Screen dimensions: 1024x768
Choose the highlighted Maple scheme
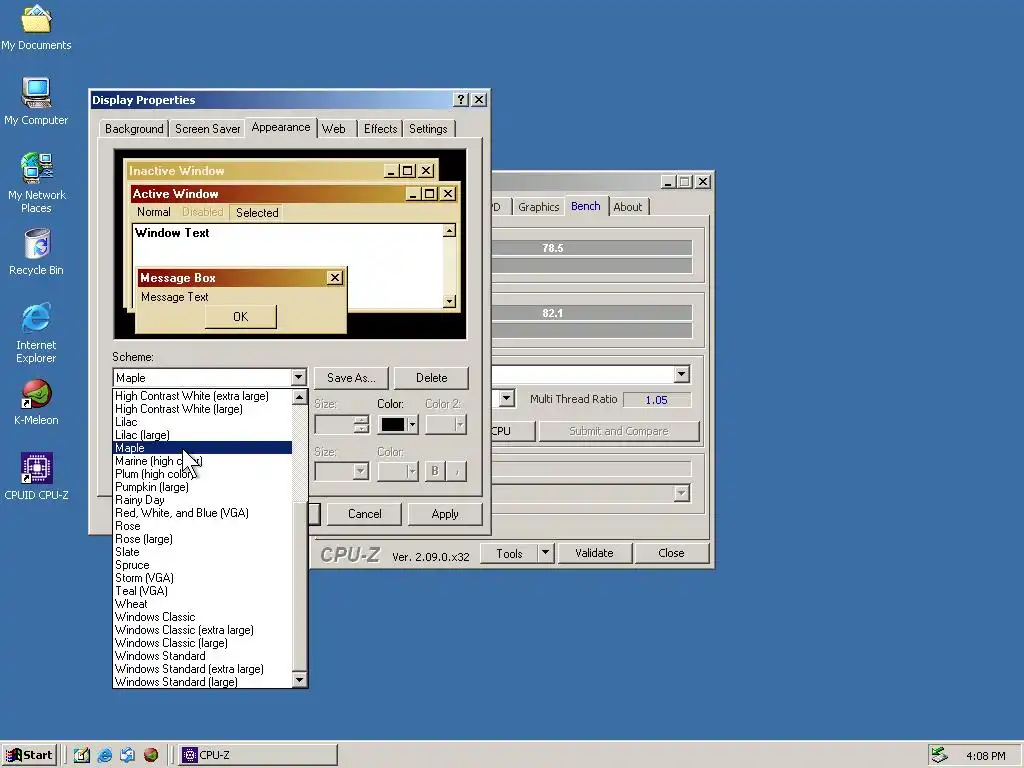point(202,448)
